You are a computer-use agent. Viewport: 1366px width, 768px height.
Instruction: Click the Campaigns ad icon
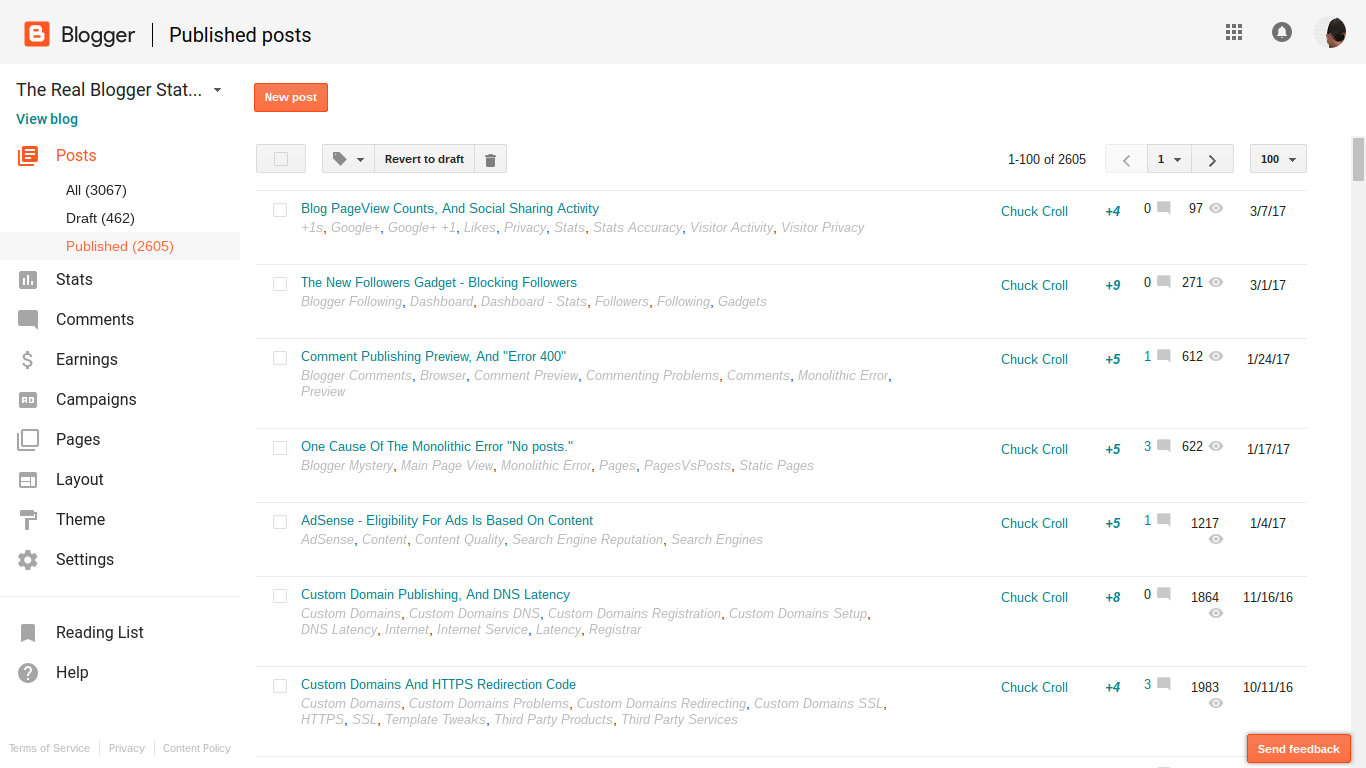pos(28,400)
